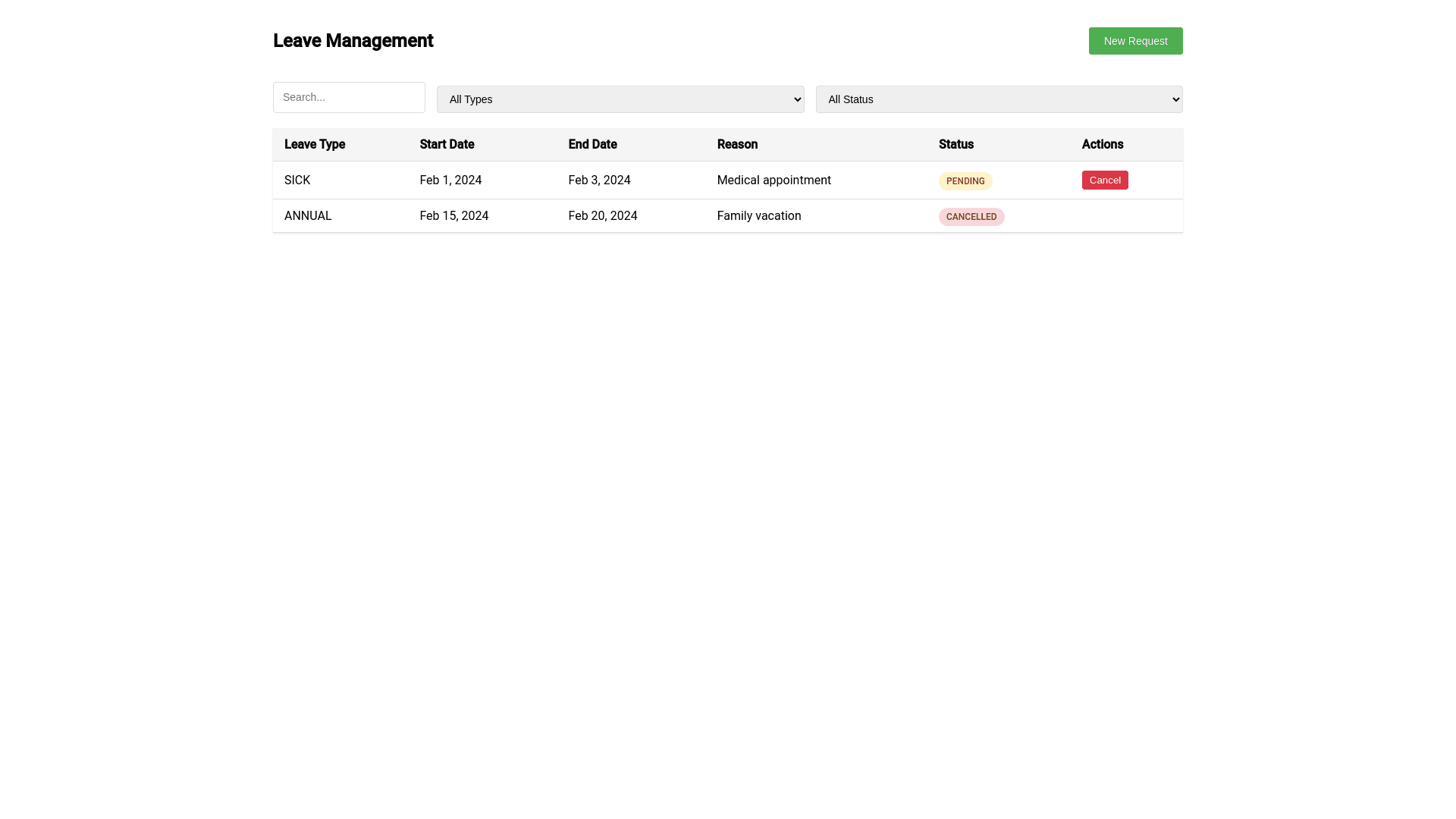Expand the leave type filter options

620,99
